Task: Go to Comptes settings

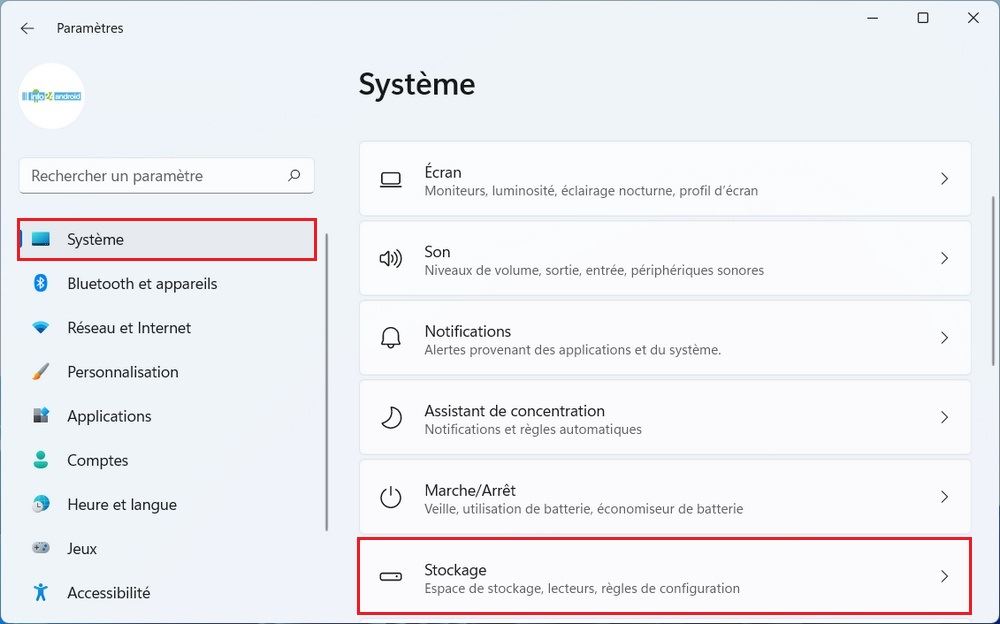Action: (x=97, y=460)
